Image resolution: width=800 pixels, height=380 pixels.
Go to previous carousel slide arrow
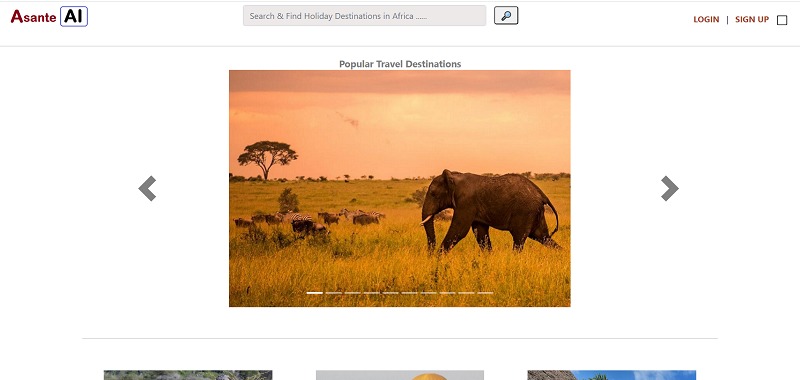(147, 188)
